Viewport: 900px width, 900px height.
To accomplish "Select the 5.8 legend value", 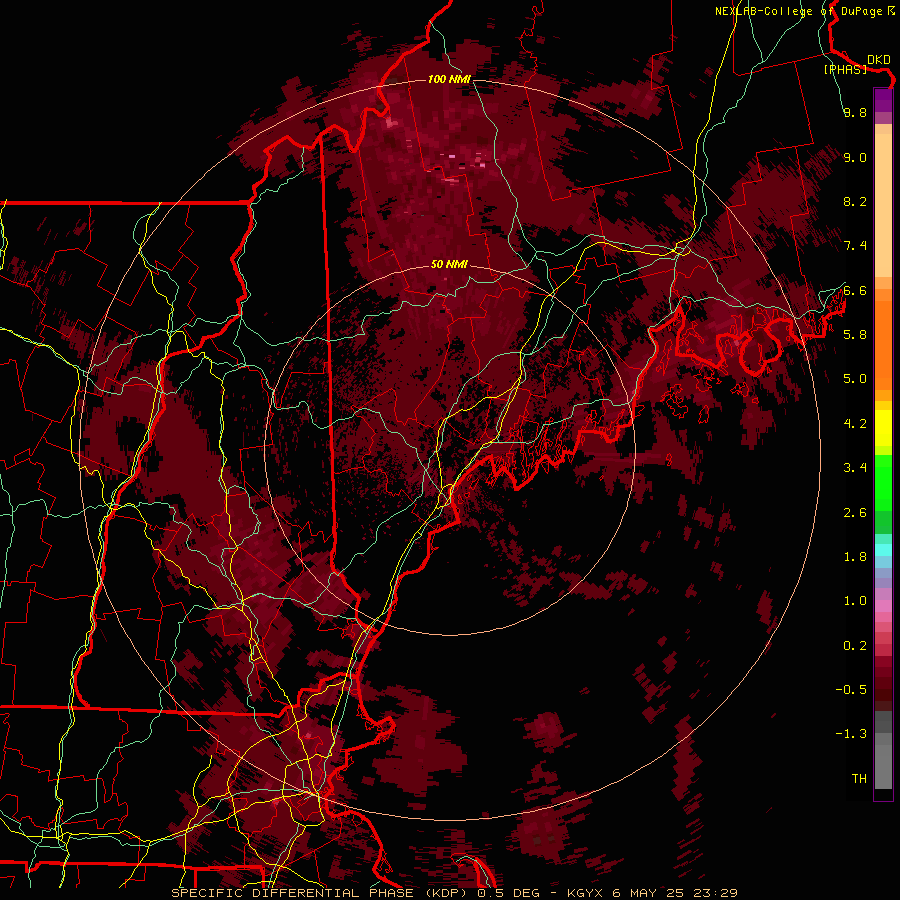I will 855,335.
